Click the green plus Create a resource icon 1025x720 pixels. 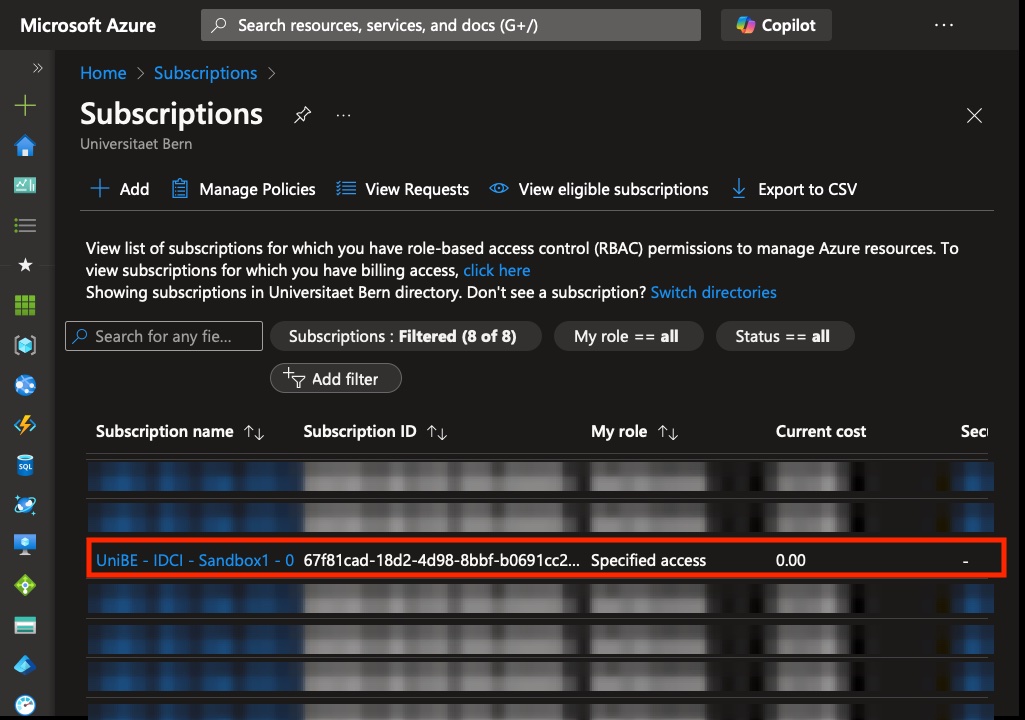(25, 106)
